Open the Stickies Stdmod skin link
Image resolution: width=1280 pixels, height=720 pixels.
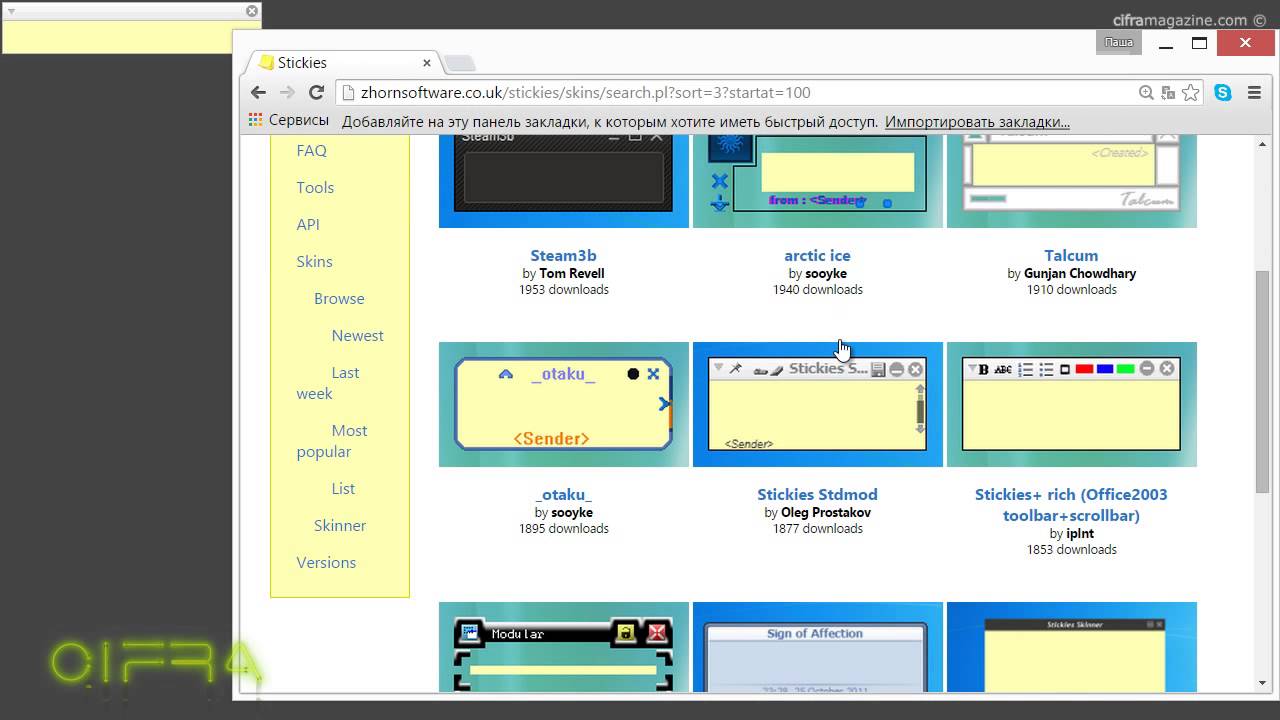[817, 494]
